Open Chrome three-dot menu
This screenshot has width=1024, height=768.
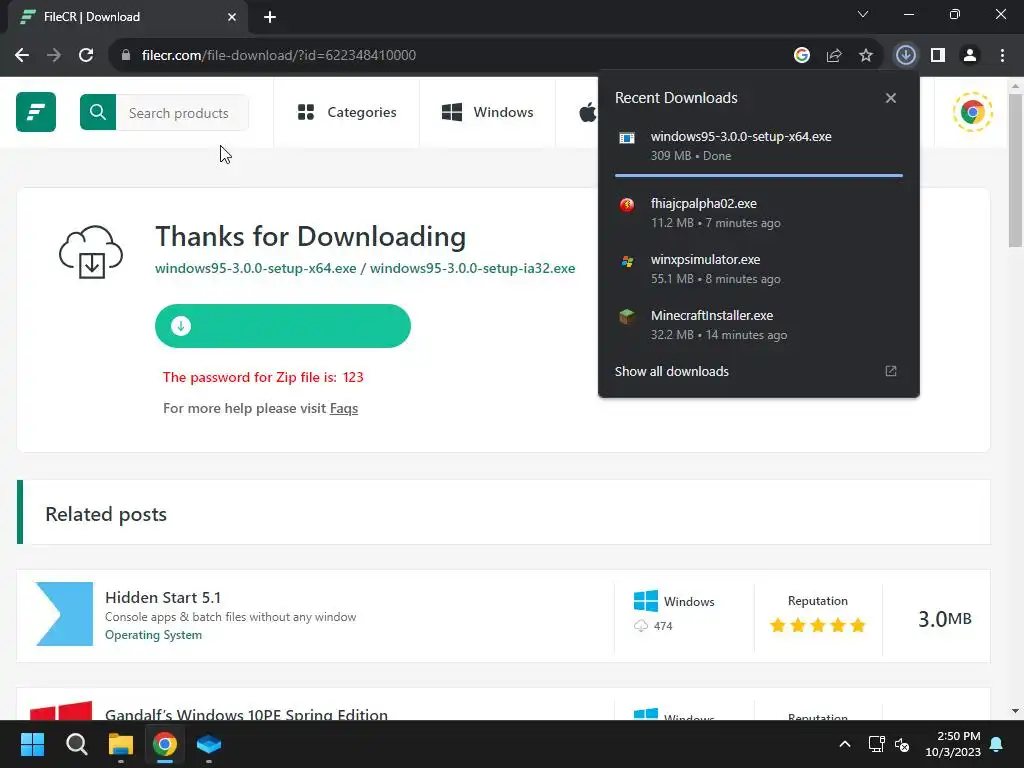point(1002,55)
